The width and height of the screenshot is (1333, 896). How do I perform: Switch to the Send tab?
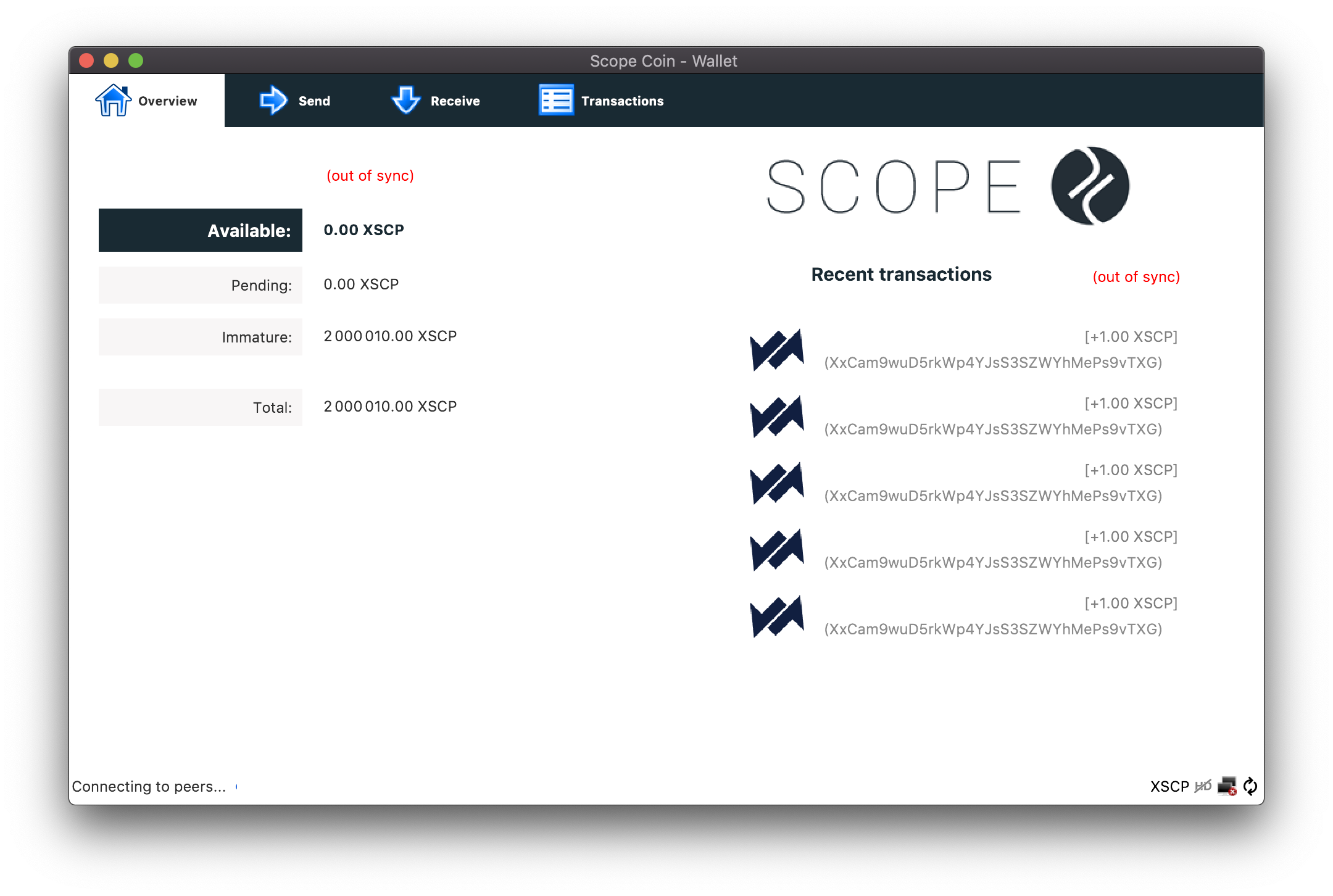(295, 101)
